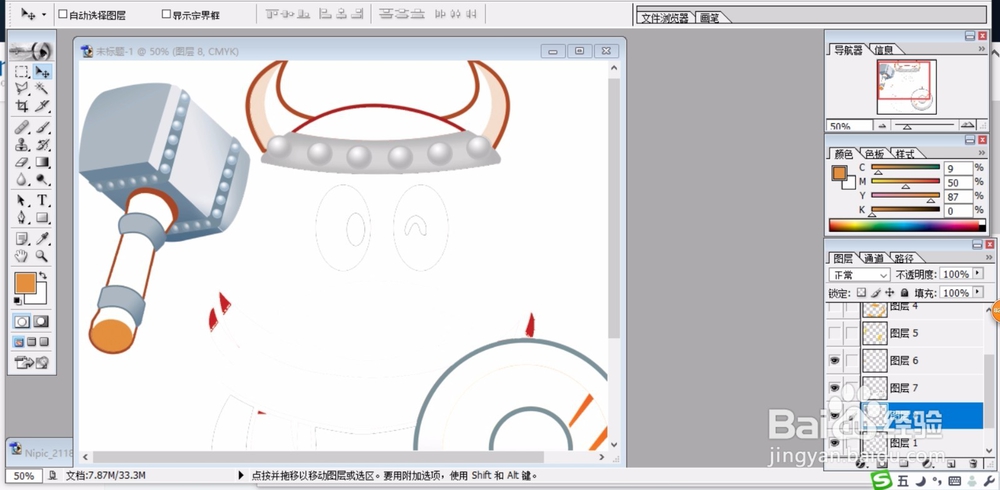Select the Clone Stamp tool

click(22, 145)
